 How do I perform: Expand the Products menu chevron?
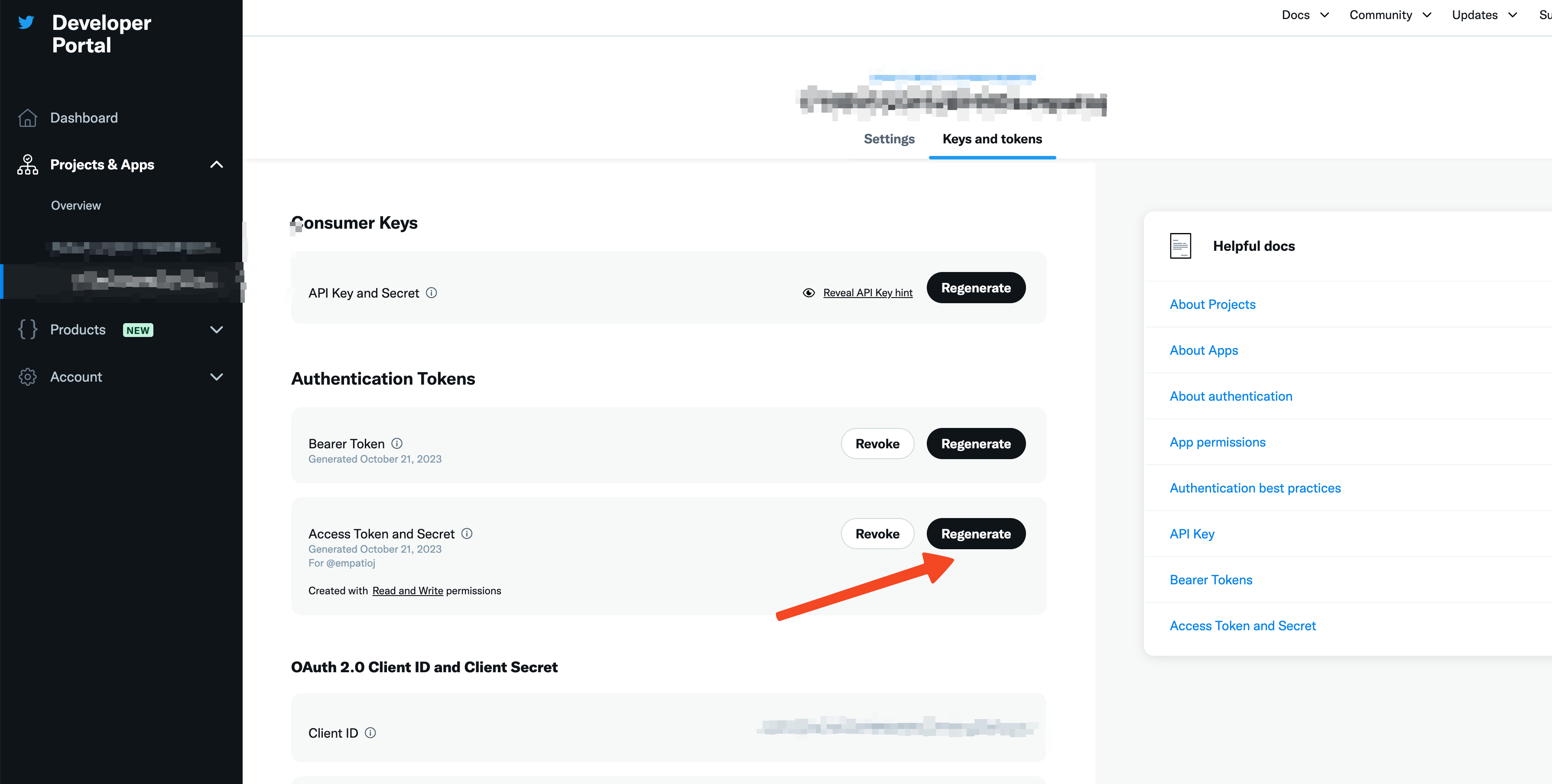216,329
